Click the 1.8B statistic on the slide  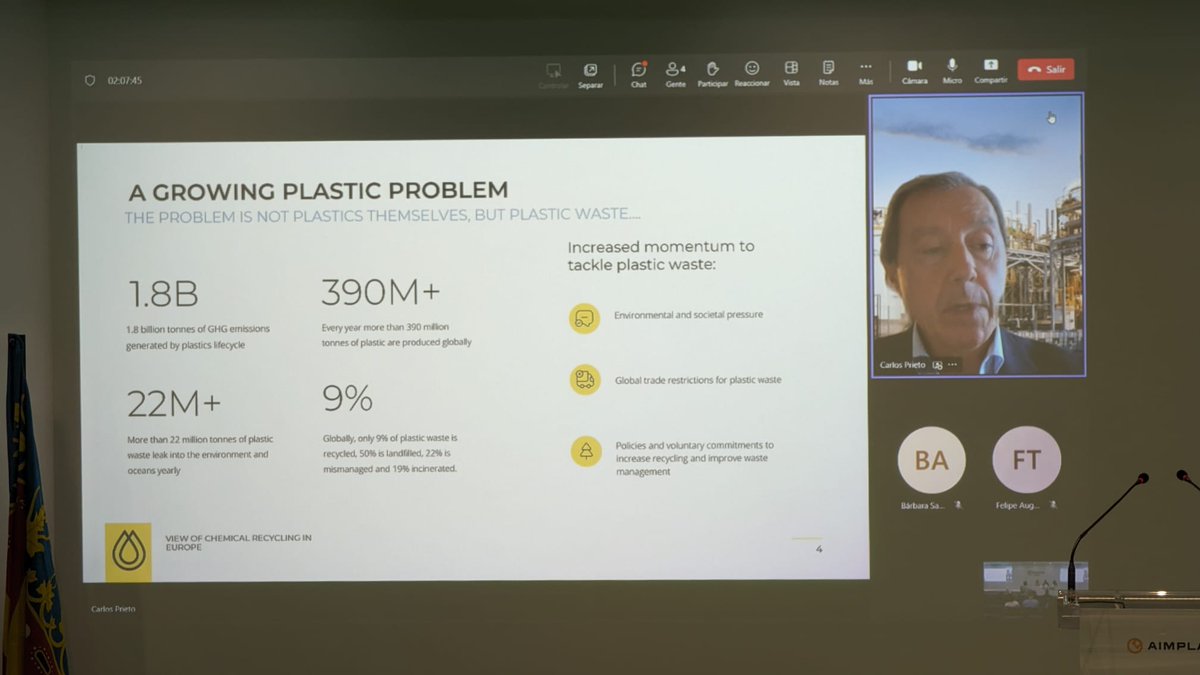click(162, 294)
